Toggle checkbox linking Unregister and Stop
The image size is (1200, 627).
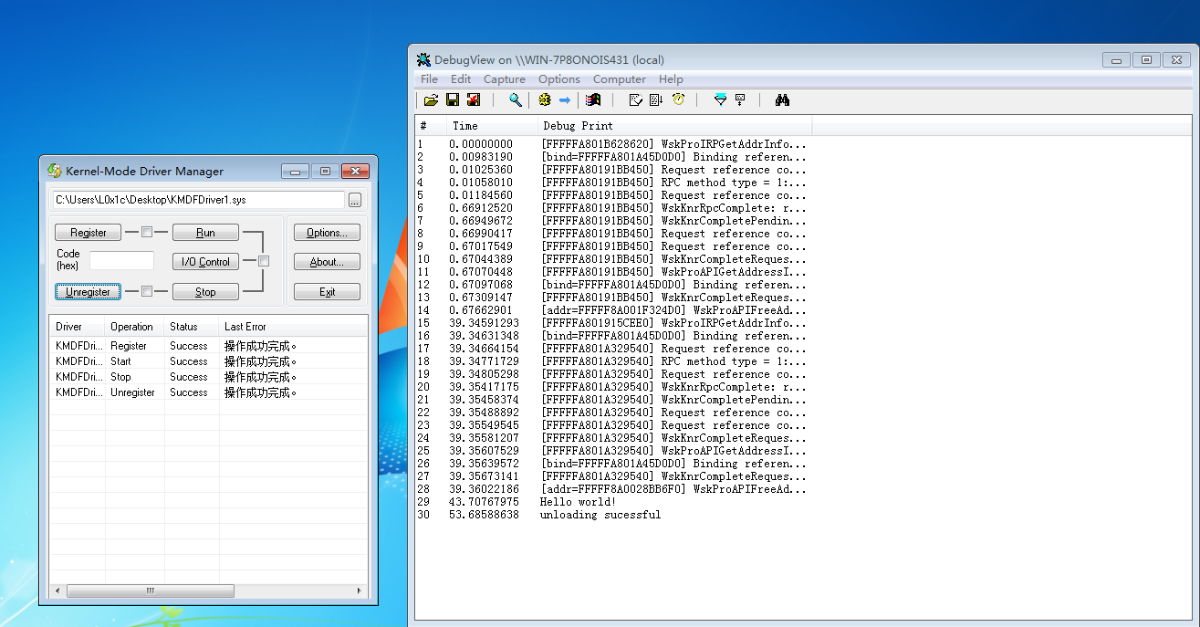tap(146, 292)
